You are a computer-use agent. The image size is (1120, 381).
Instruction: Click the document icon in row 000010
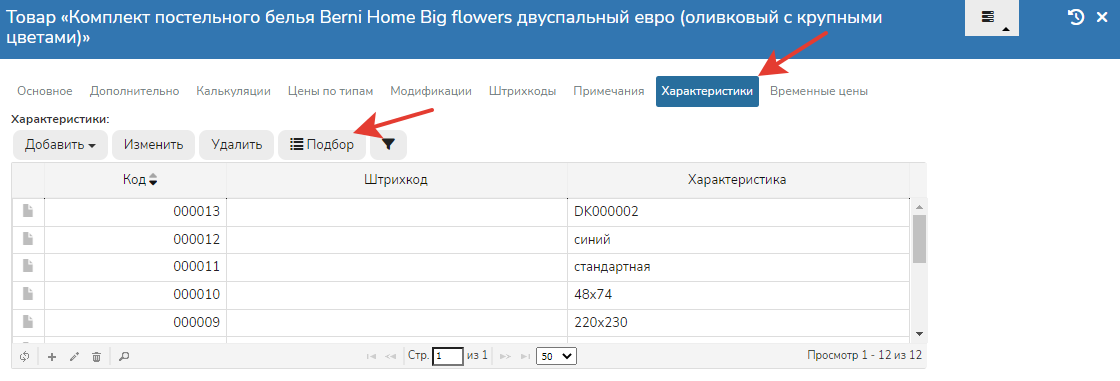[28, 293]
